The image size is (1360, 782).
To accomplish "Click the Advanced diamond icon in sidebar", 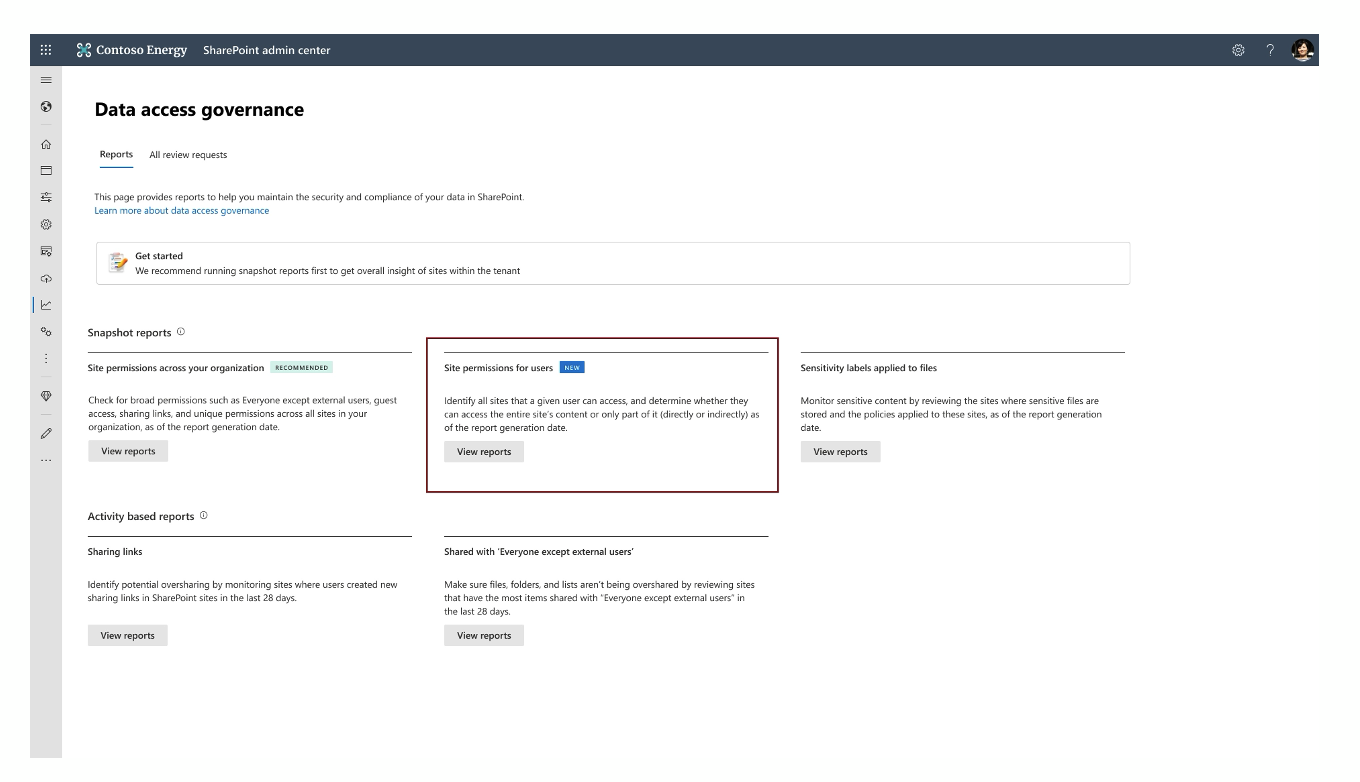I will pyautogui.click(x=46, y=396).
